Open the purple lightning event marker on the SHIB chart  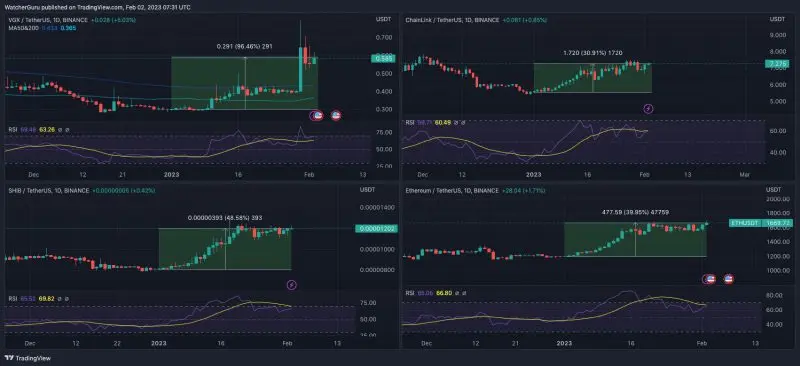pyautogui.click(x=291, y=285)
